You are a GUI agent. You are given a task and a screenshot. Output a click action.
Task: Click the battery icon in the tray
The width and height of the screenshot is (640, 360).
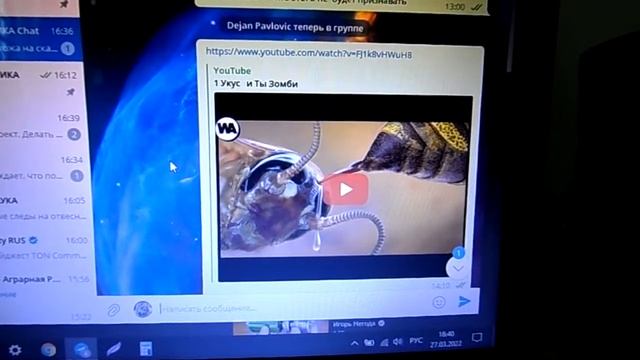pyautogui.click(x=369, y=343)
